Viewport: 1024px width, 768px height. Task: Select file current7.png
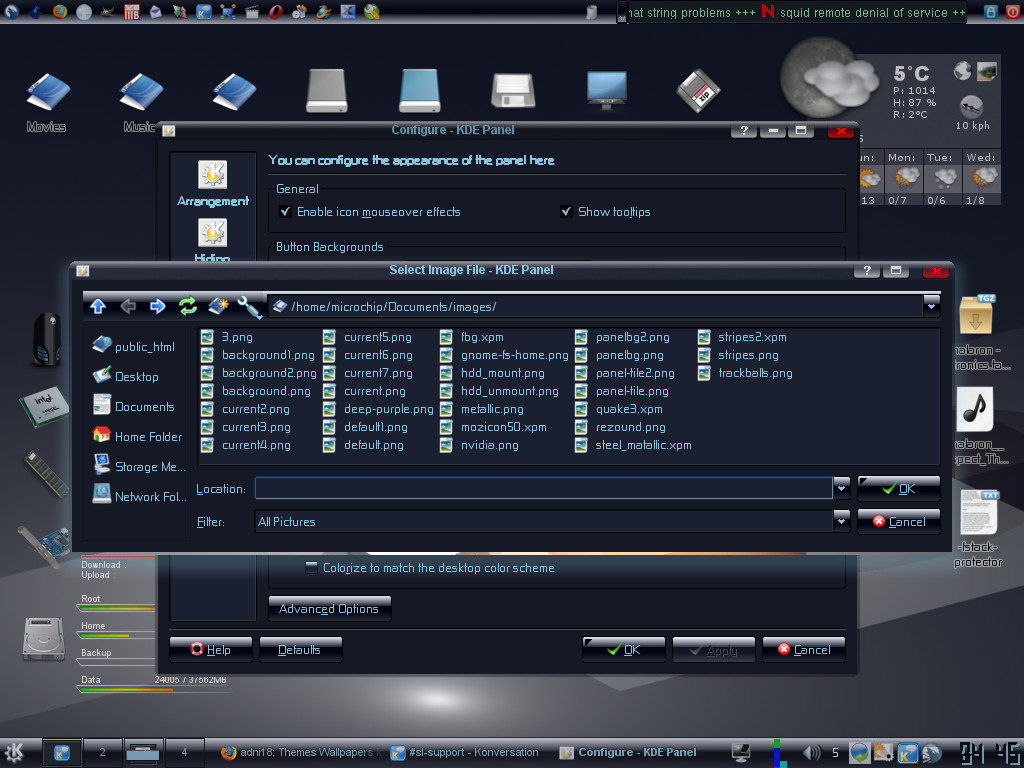pyautogui.click(x=368, y=373)
